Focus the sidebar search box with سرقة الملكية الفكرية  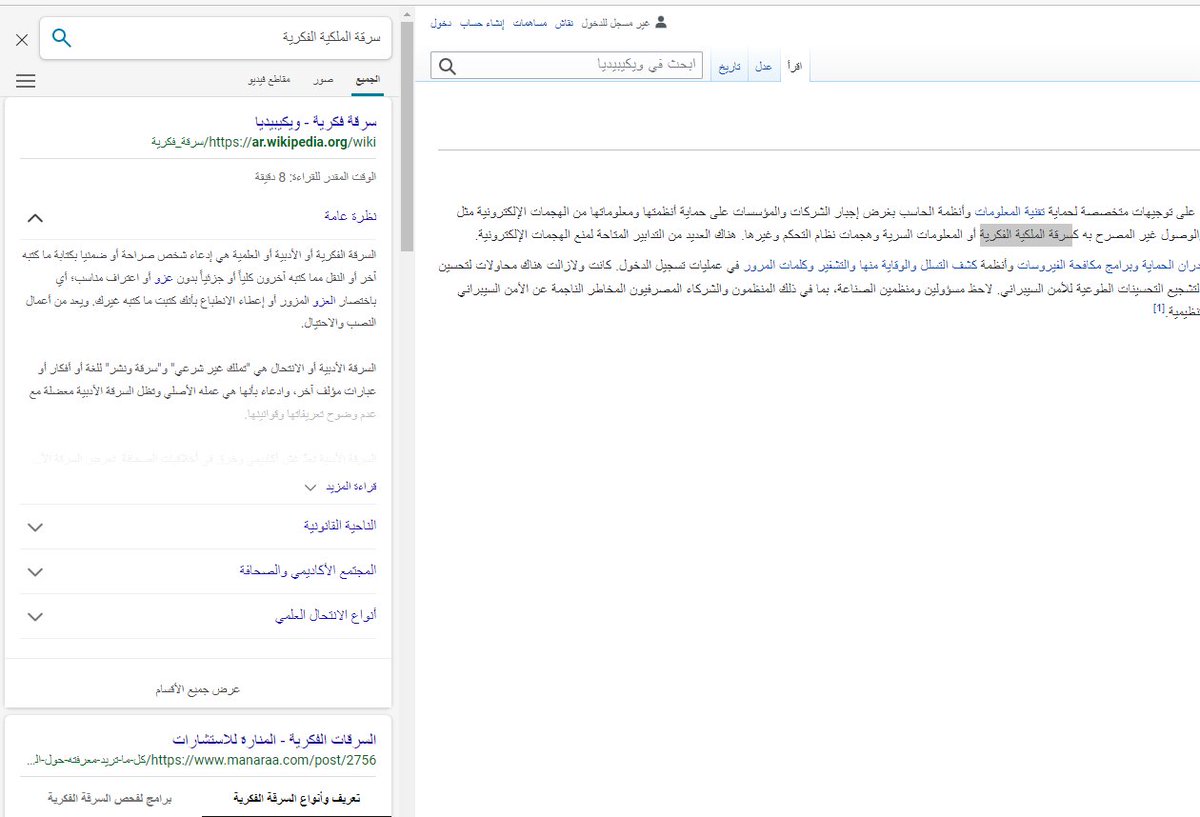coord(216,38)
